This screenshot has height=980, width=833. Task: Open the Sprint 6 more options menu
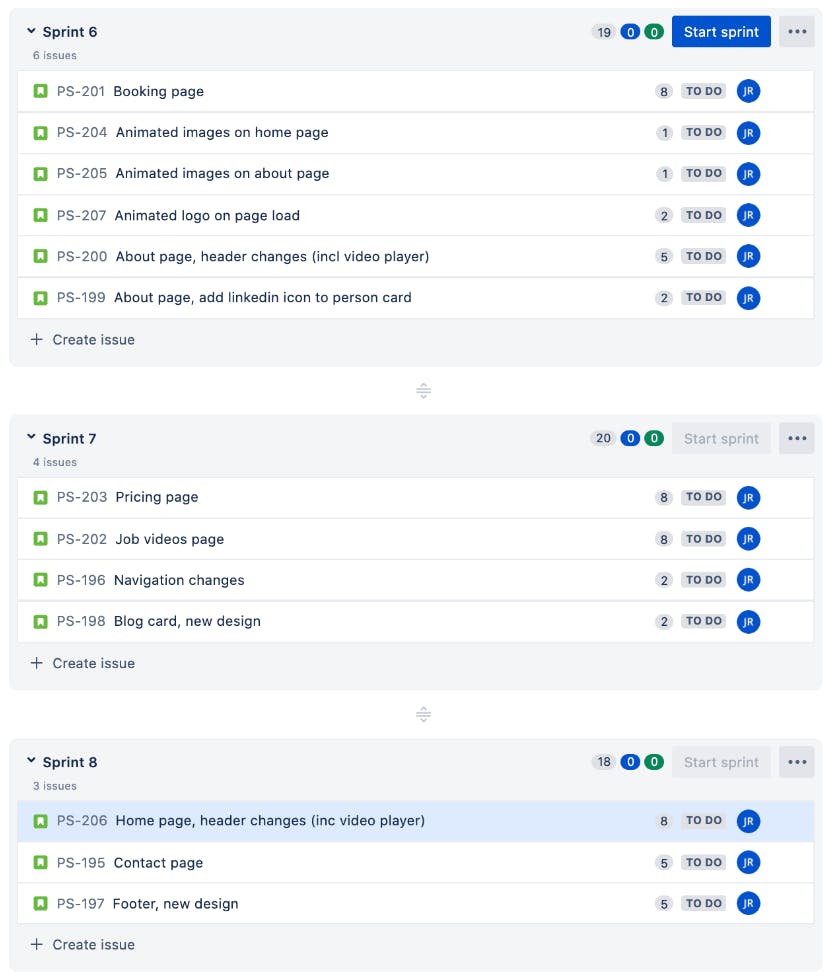point(796,31)
